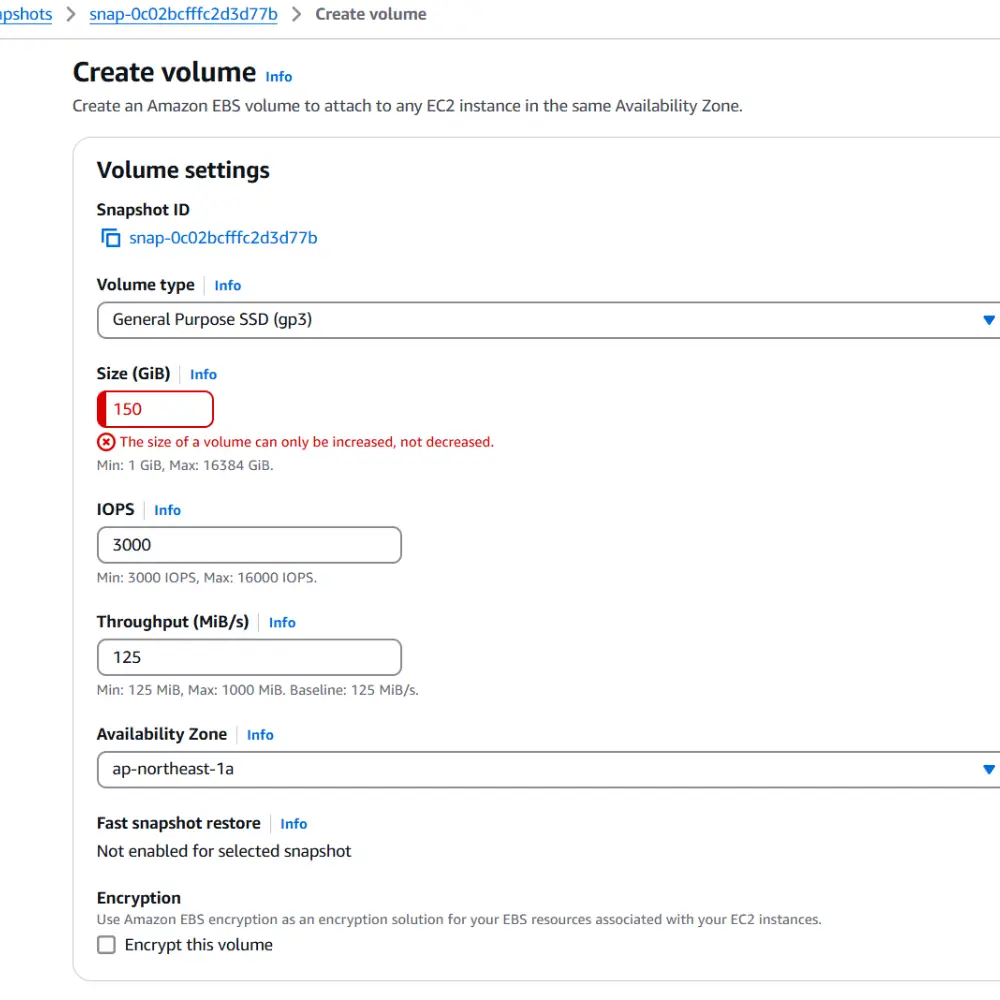Focus the Size (GiB) field showing 150
The height and width of the screenshot is (1000, 1000).
pyautogui.click(x=160, y=409)
